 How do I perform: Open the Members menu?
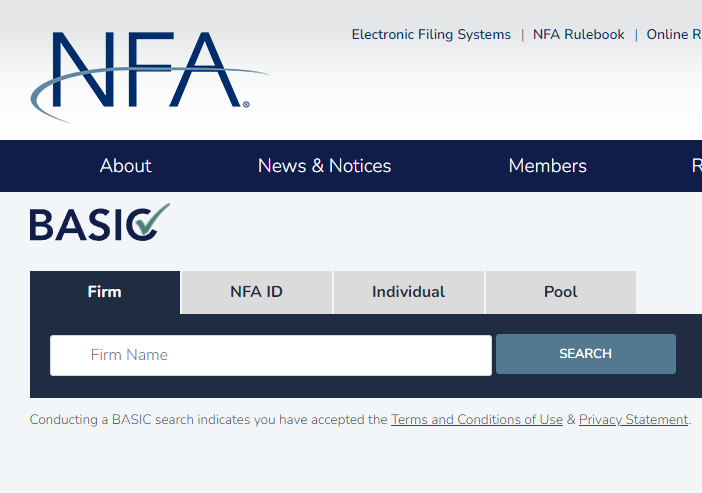click(x=547, y=166)
